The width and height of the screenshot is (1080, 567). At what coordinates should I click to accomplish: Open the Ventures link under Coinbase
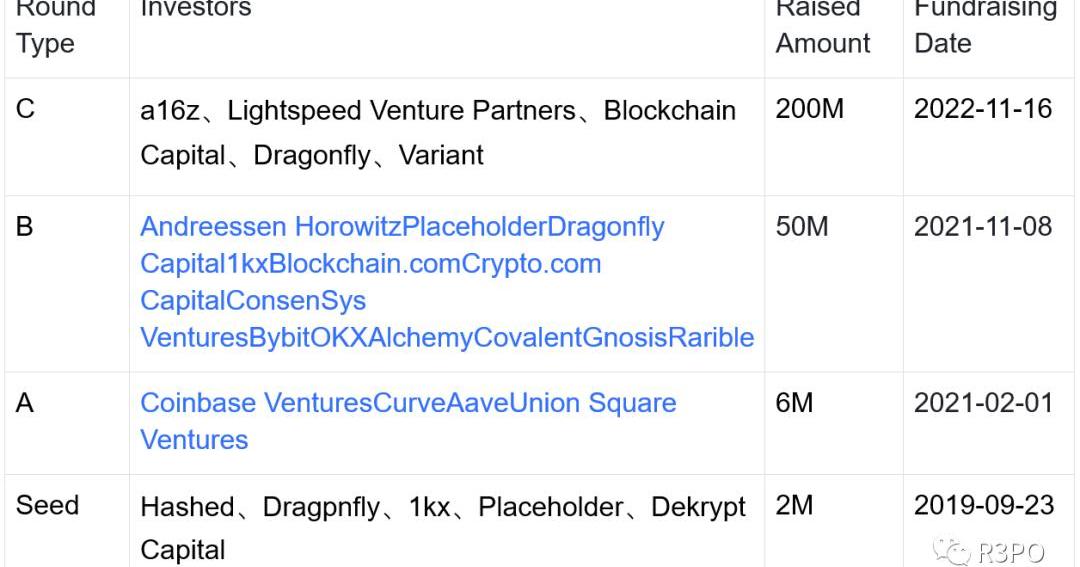194,440
